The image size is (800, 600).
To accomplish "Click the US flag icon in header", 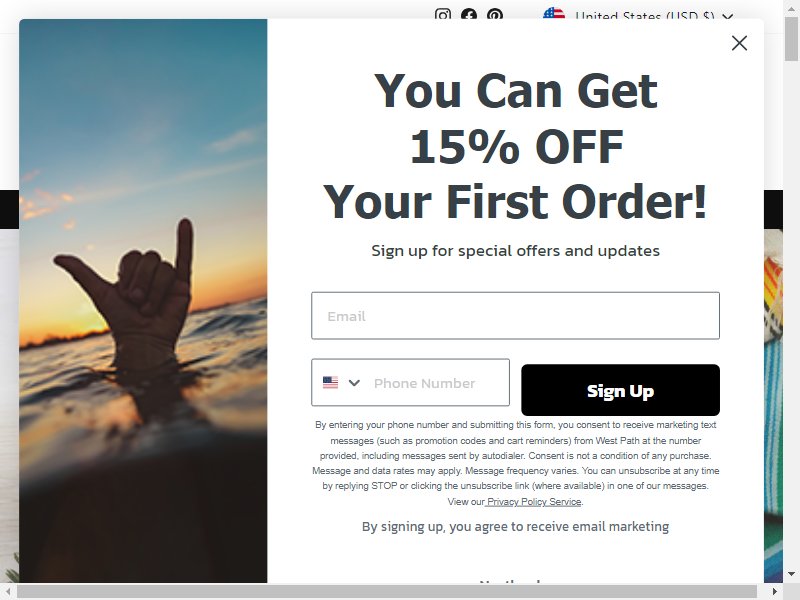I will click(x=554, y=14).
